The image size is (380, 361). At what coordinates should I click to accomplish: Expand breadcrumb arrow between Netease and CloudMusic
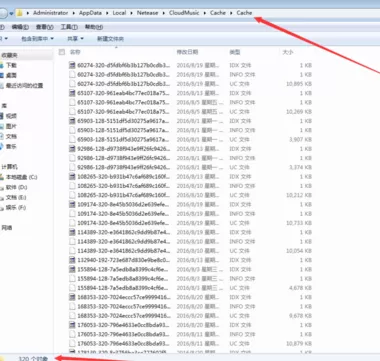pos(164,13)
